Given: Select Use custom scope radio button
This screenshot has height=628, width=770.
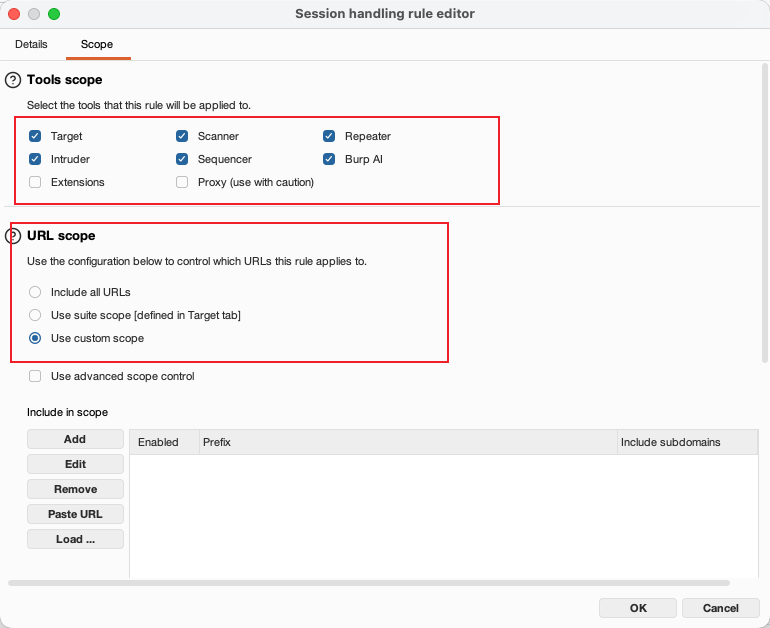Looking at the screenshot, I should [35, 338].
